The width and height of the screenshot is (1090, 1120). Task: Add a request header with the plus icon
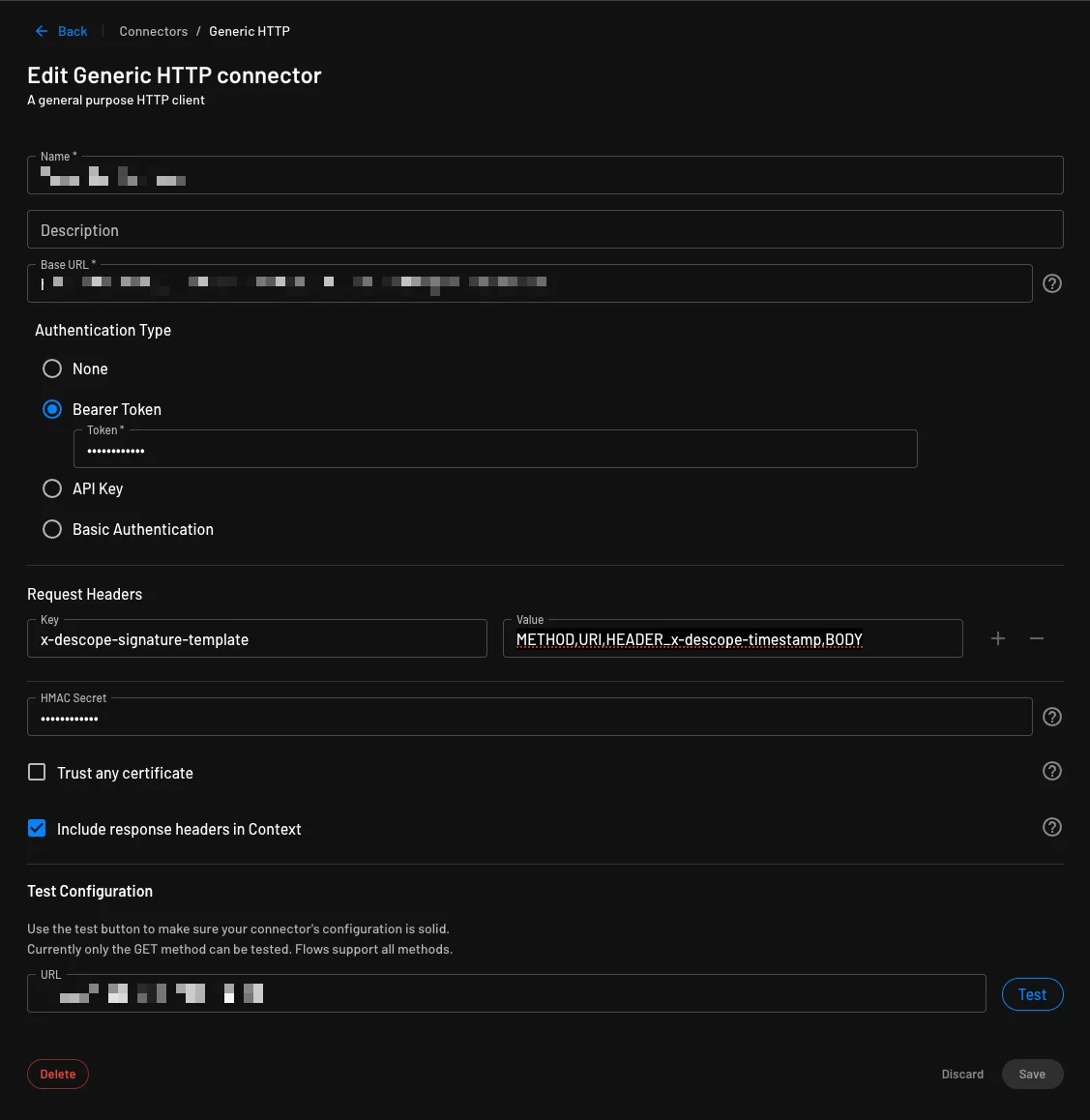[998, 638]
